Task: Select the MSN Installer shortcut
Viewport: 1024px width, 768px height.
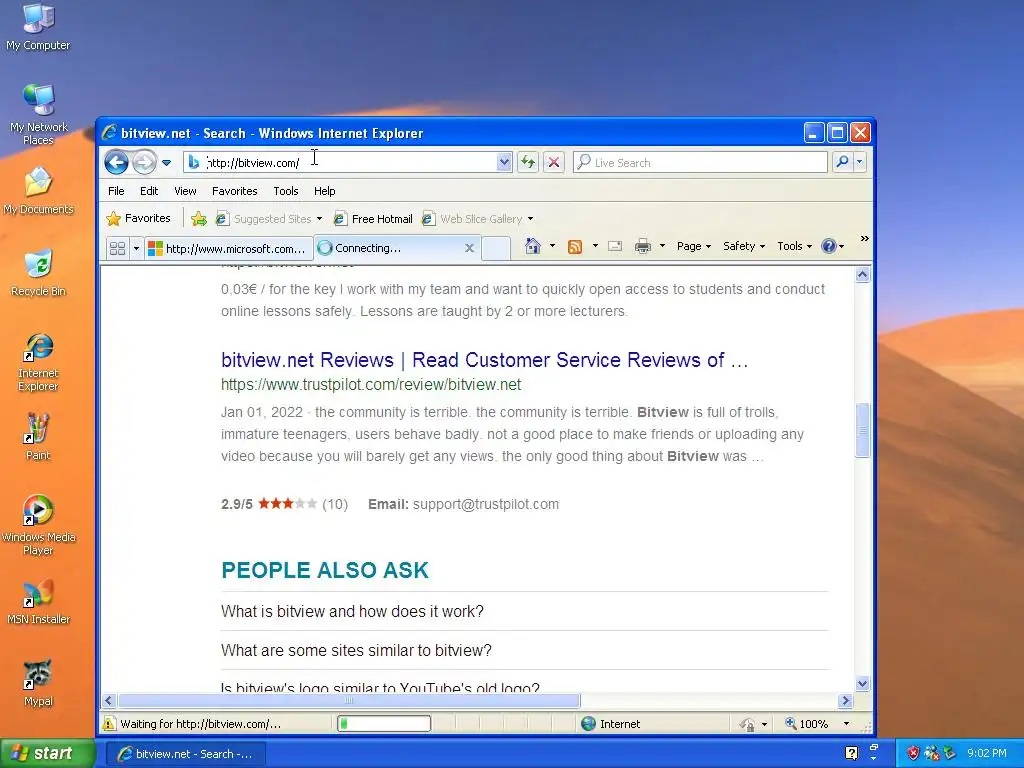Action: pyautogui.click(x=38, y=601)
